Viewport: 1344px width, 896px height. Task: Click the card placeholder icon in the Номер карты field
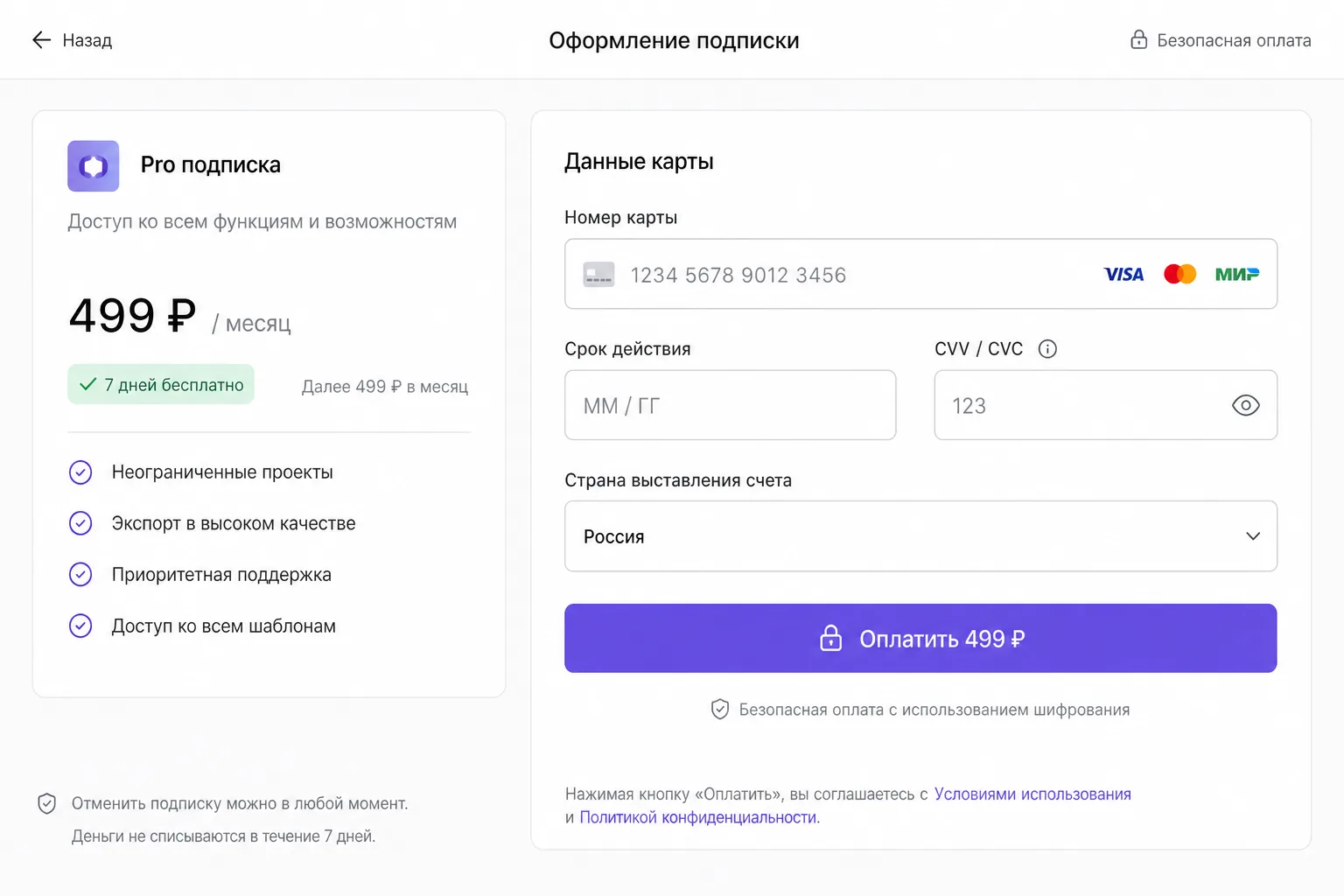pos(599,275)
